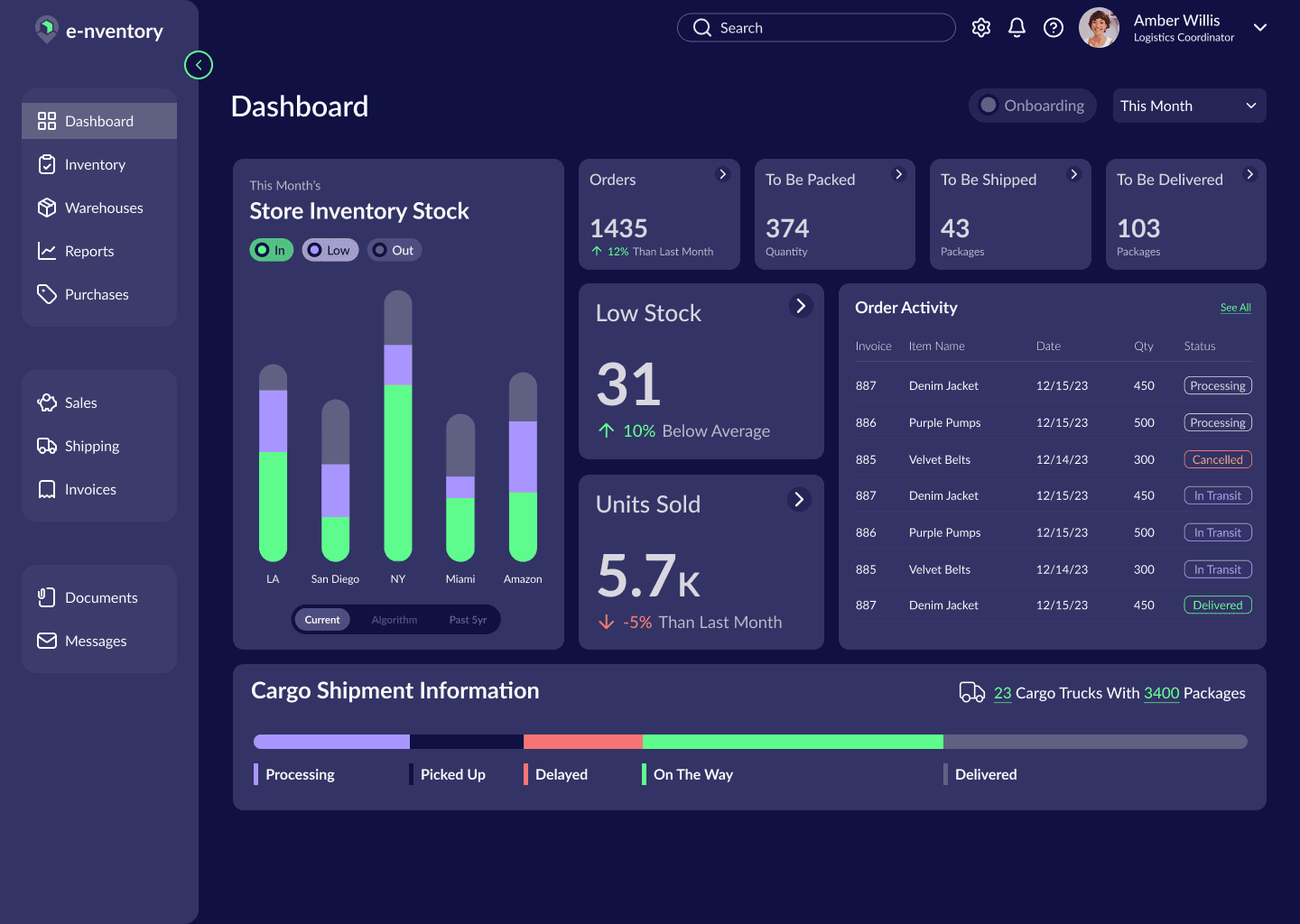Toggle the Low stock filter

point(330,250)
